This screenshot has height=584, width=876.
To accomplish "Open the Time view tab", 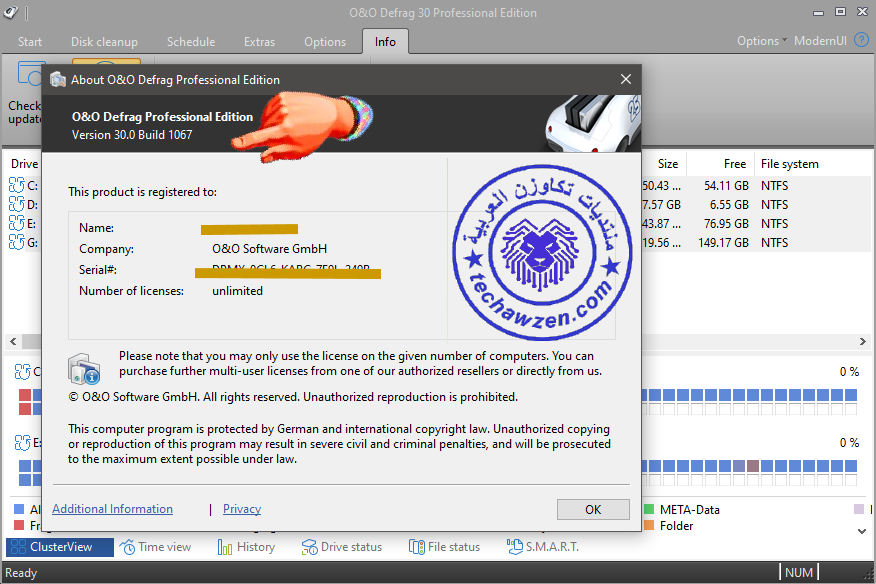I will pyautogui.click(x=156, y=547).
